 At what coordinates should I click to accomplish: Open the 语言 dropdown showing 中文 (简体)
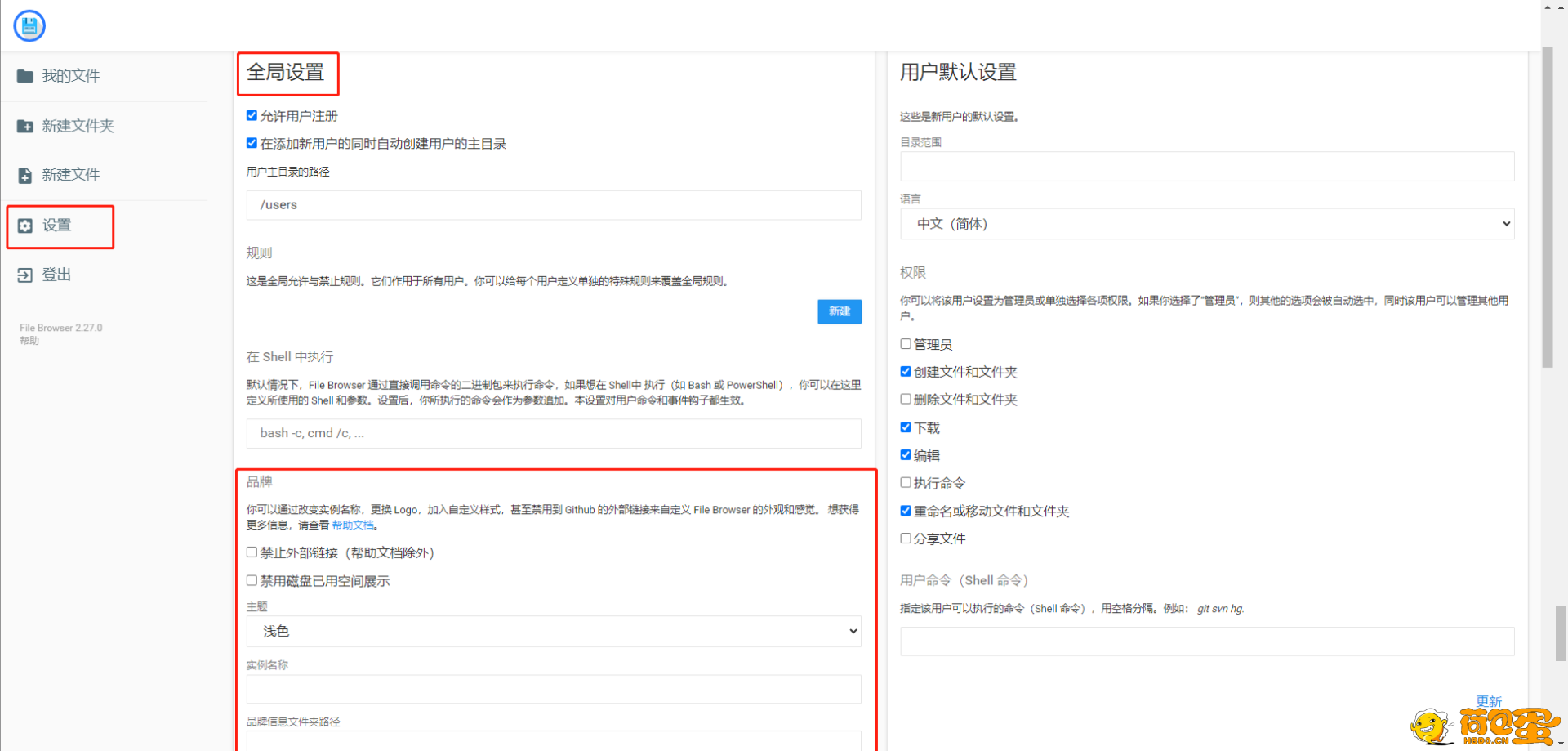(1207, 224)
